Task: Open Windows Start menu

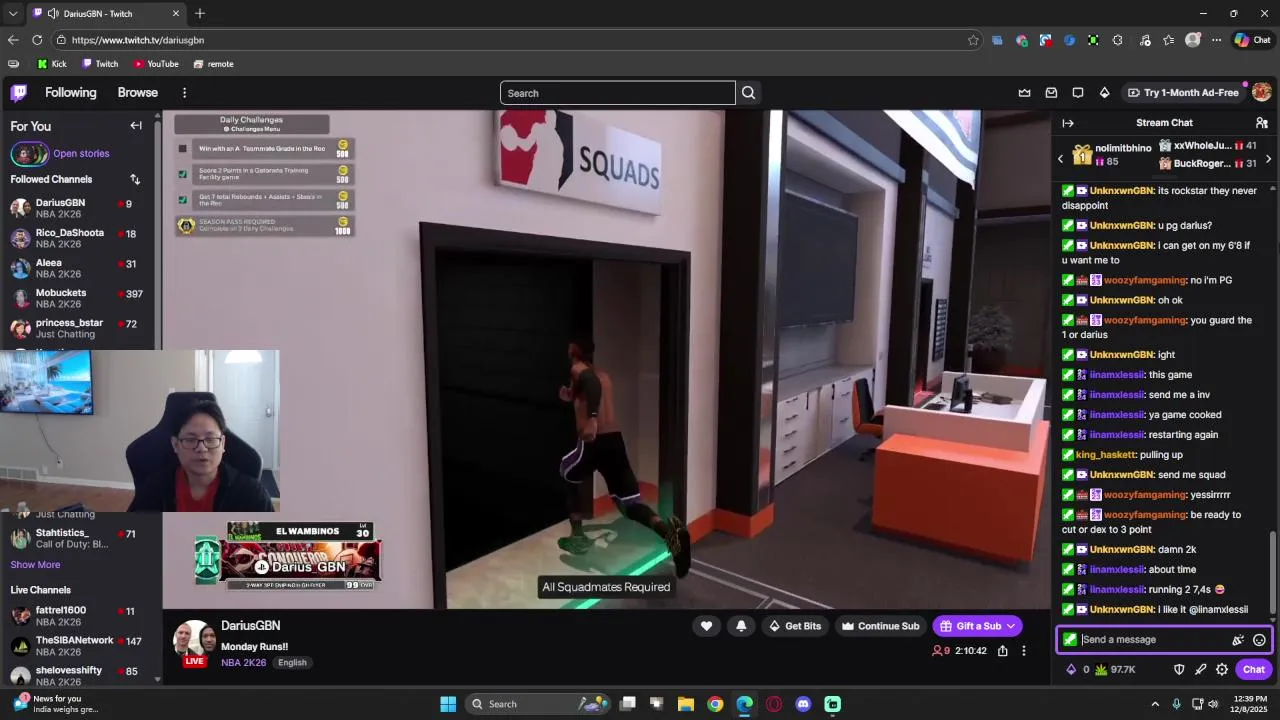Action: pos(448,704)
